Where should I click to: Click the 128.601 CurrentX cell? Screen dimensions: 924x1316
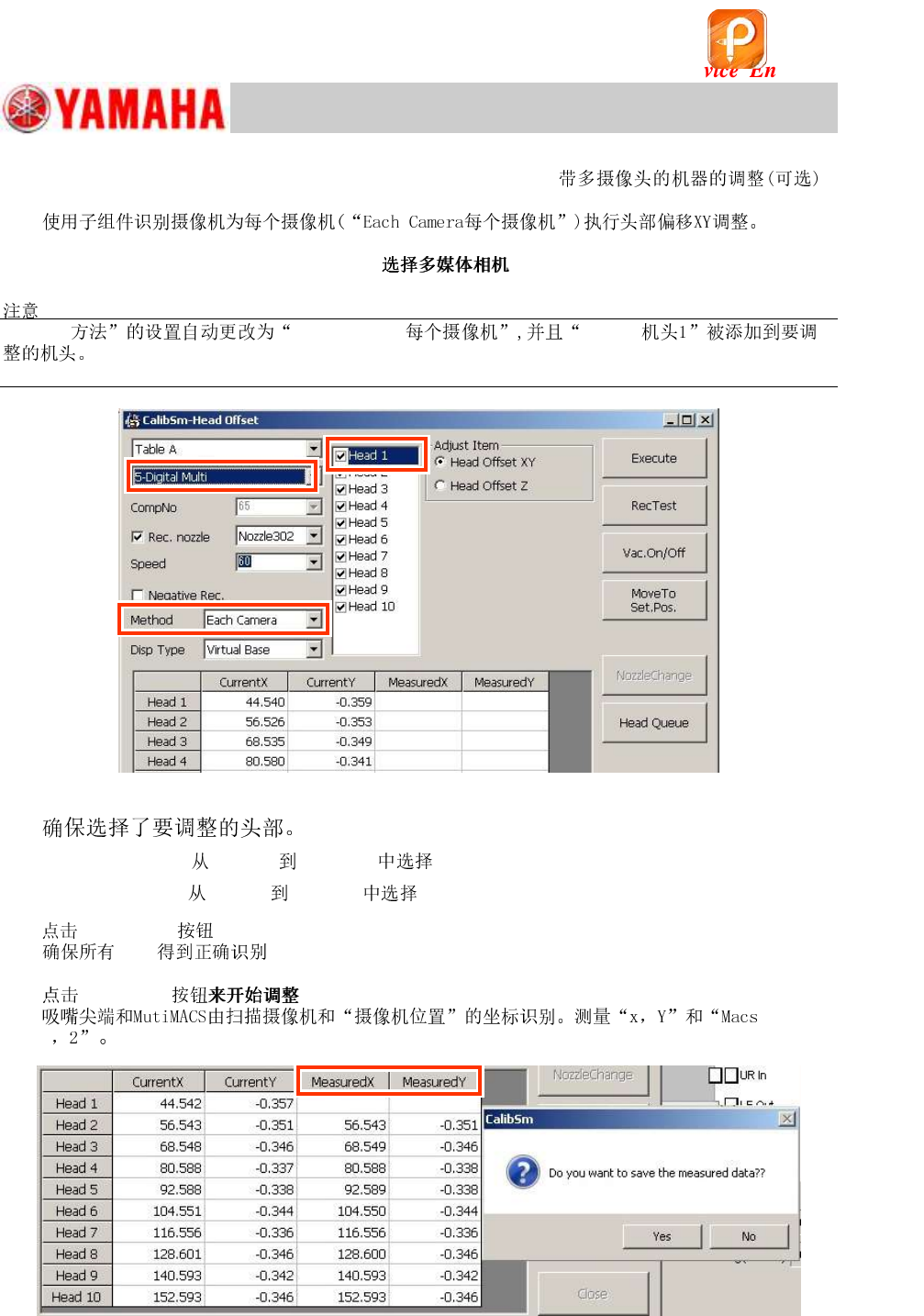(x=158, y=1254)
